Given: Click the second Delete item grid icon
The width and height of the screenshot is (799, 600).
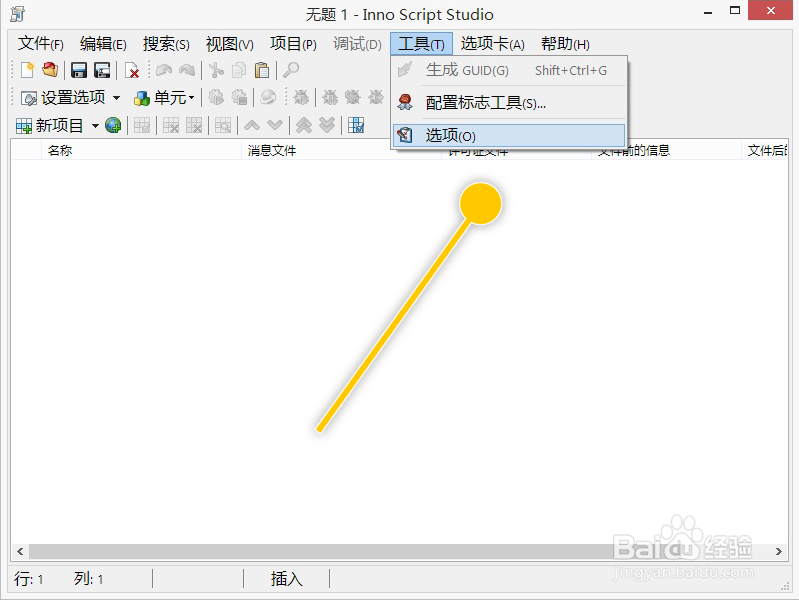Looking at the screenshot, I should [x=194, y=125].
